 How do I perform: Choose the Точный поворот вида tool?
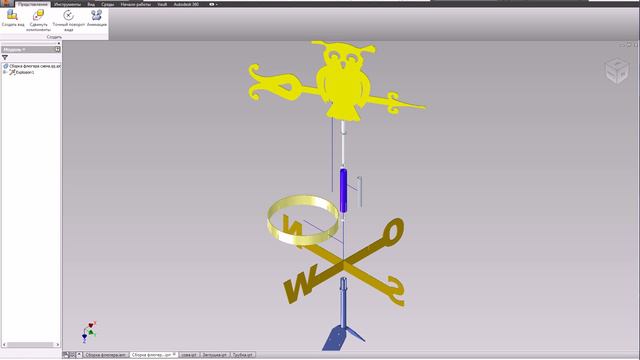[69, 20]
